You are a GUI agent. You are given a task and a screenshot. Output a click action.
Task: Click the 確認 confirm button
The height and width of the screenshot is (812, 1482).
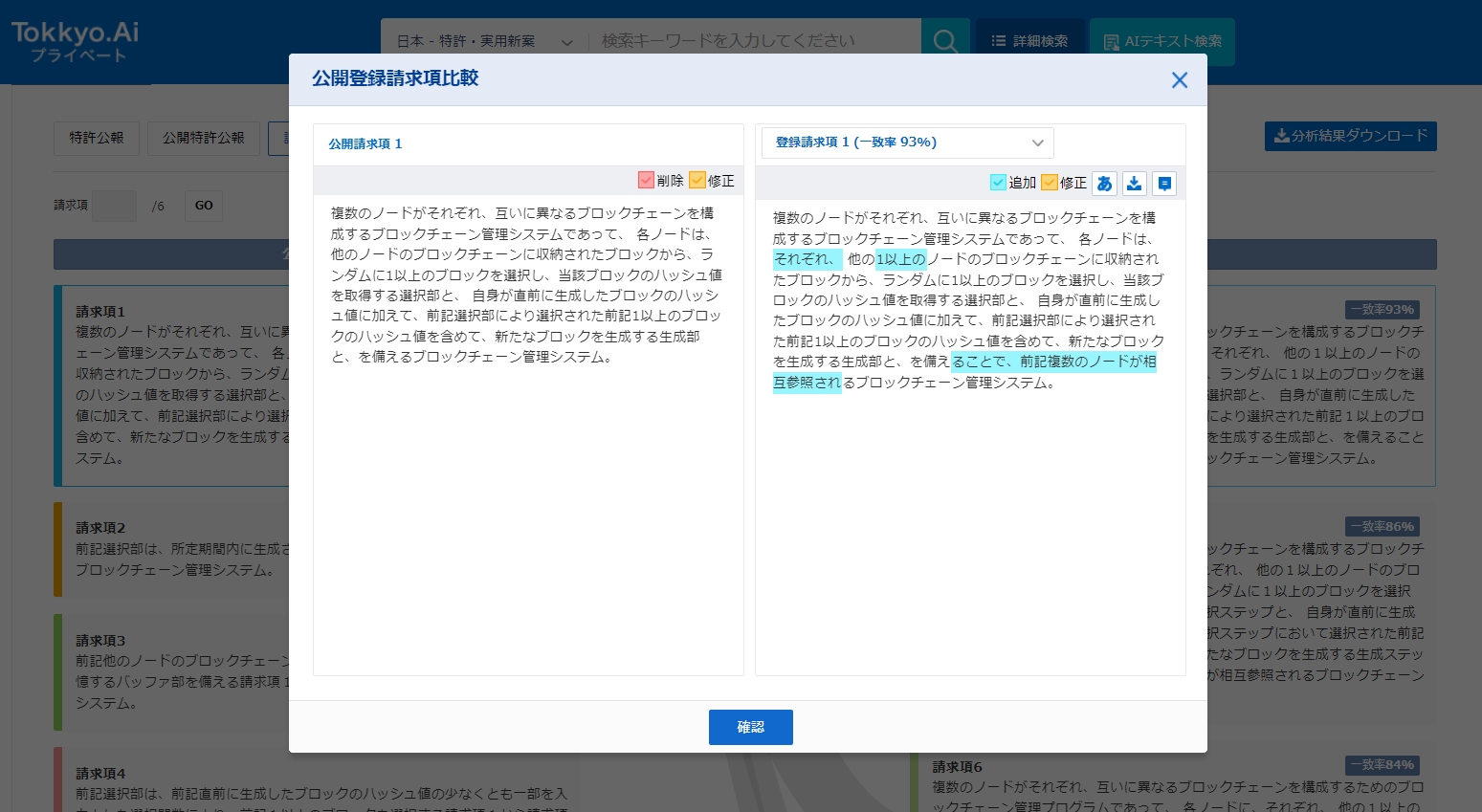[x=751, y=727]
